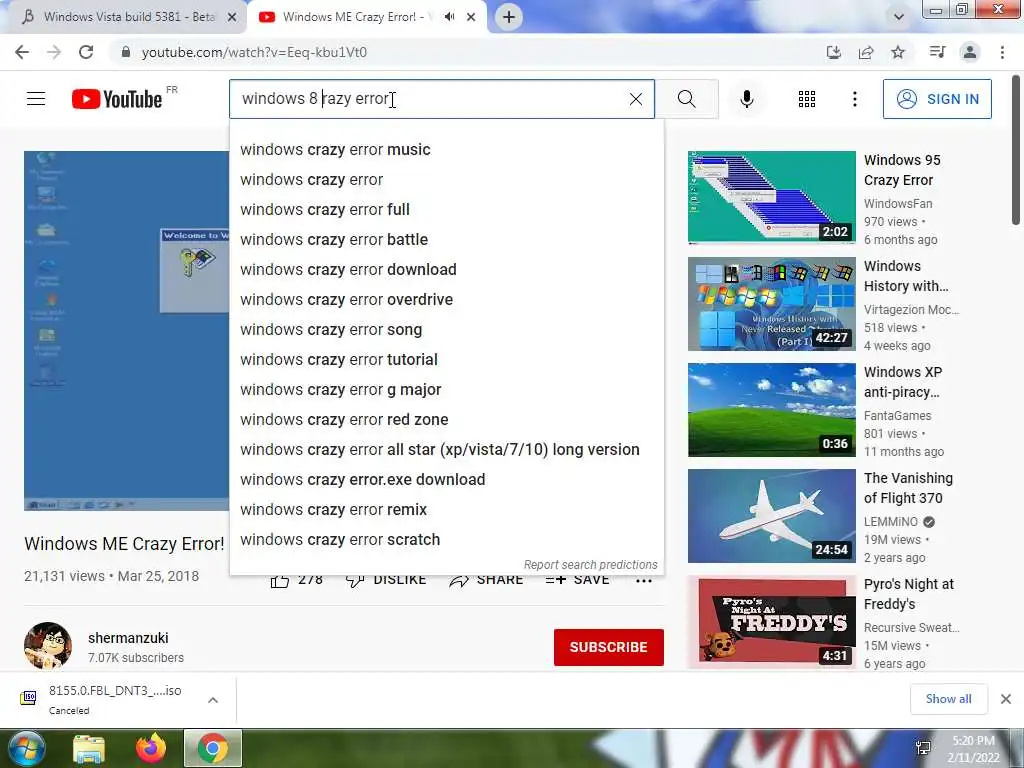Close the downloads bar
This screenshot has width=1024, height=768.
pos(1006,699)
